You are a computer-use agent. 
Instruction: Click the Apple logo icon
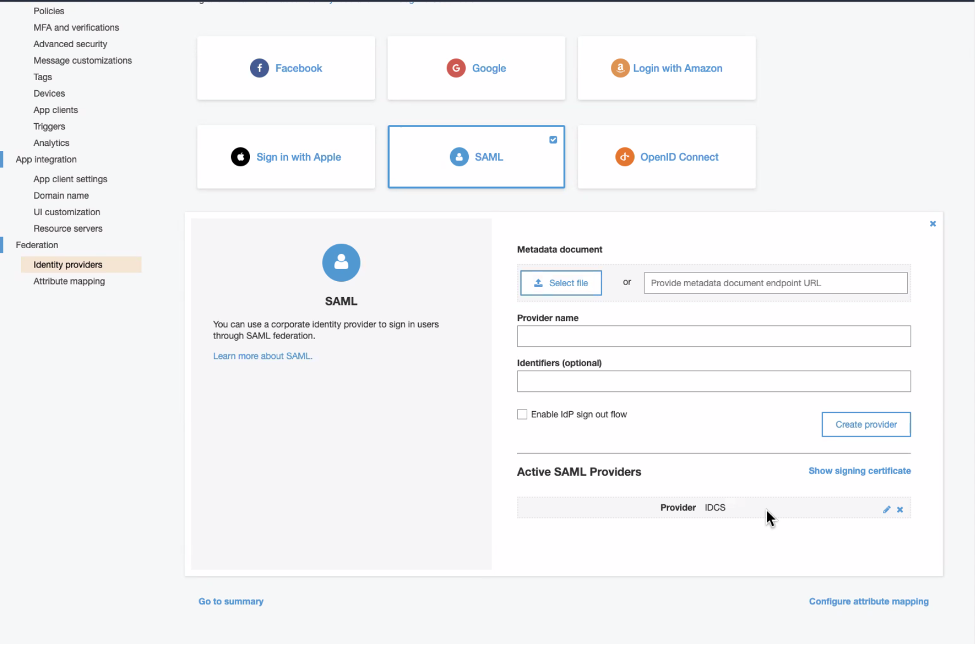point(241,157)
